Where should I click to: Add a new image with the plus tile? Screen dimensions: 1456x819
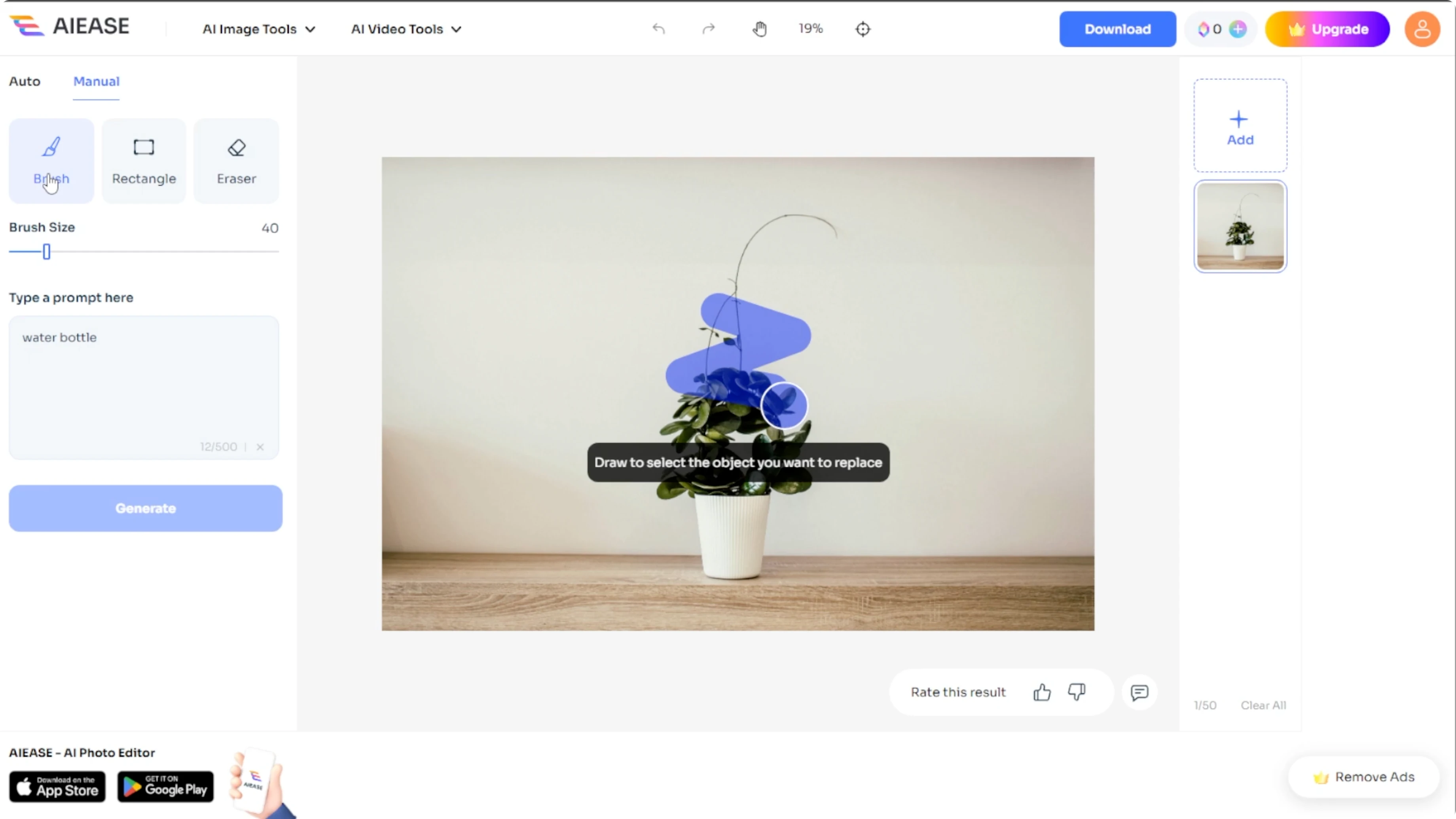click(x=1240, y=125)
